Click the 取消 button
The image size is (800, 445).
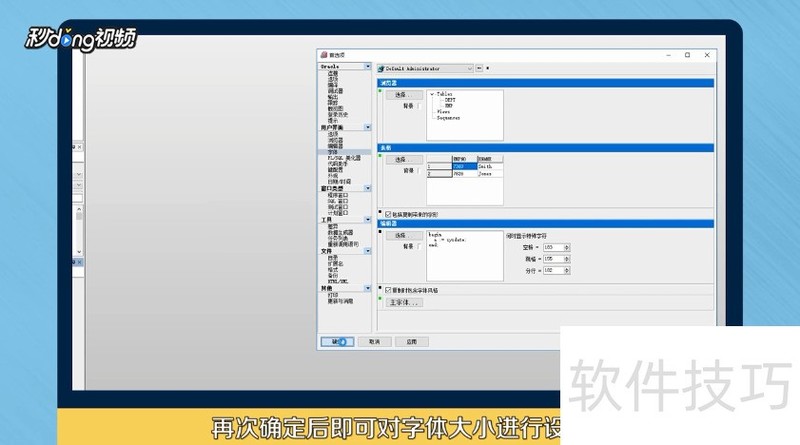[x=374, y=342]
